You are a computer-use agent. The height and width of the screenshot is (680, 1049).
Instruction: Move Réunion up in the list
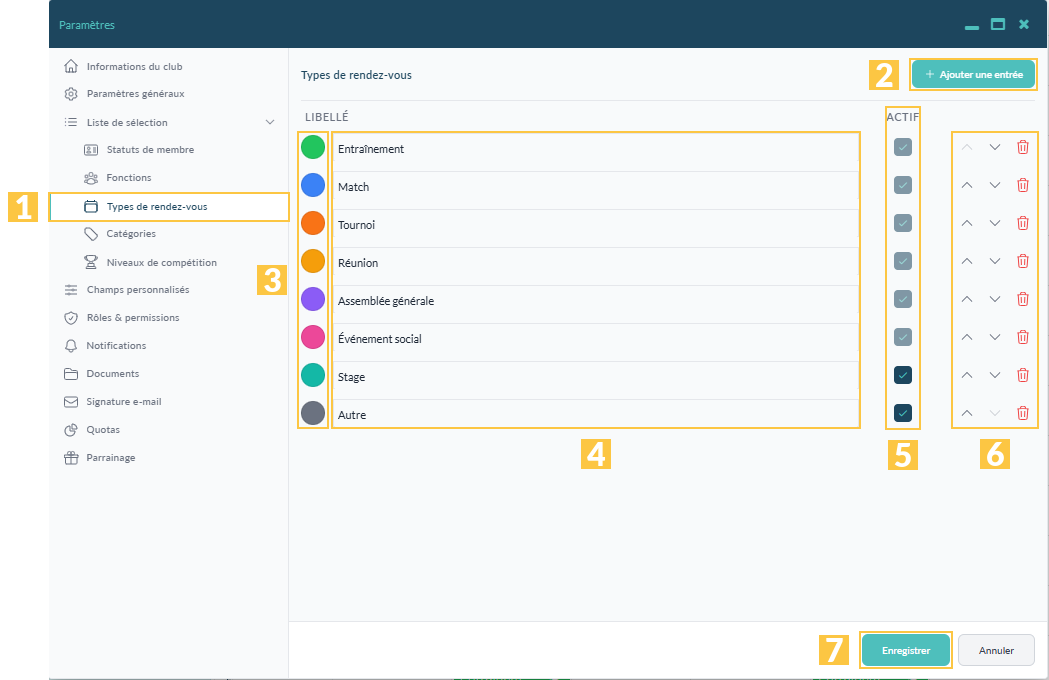click(967, 261)
